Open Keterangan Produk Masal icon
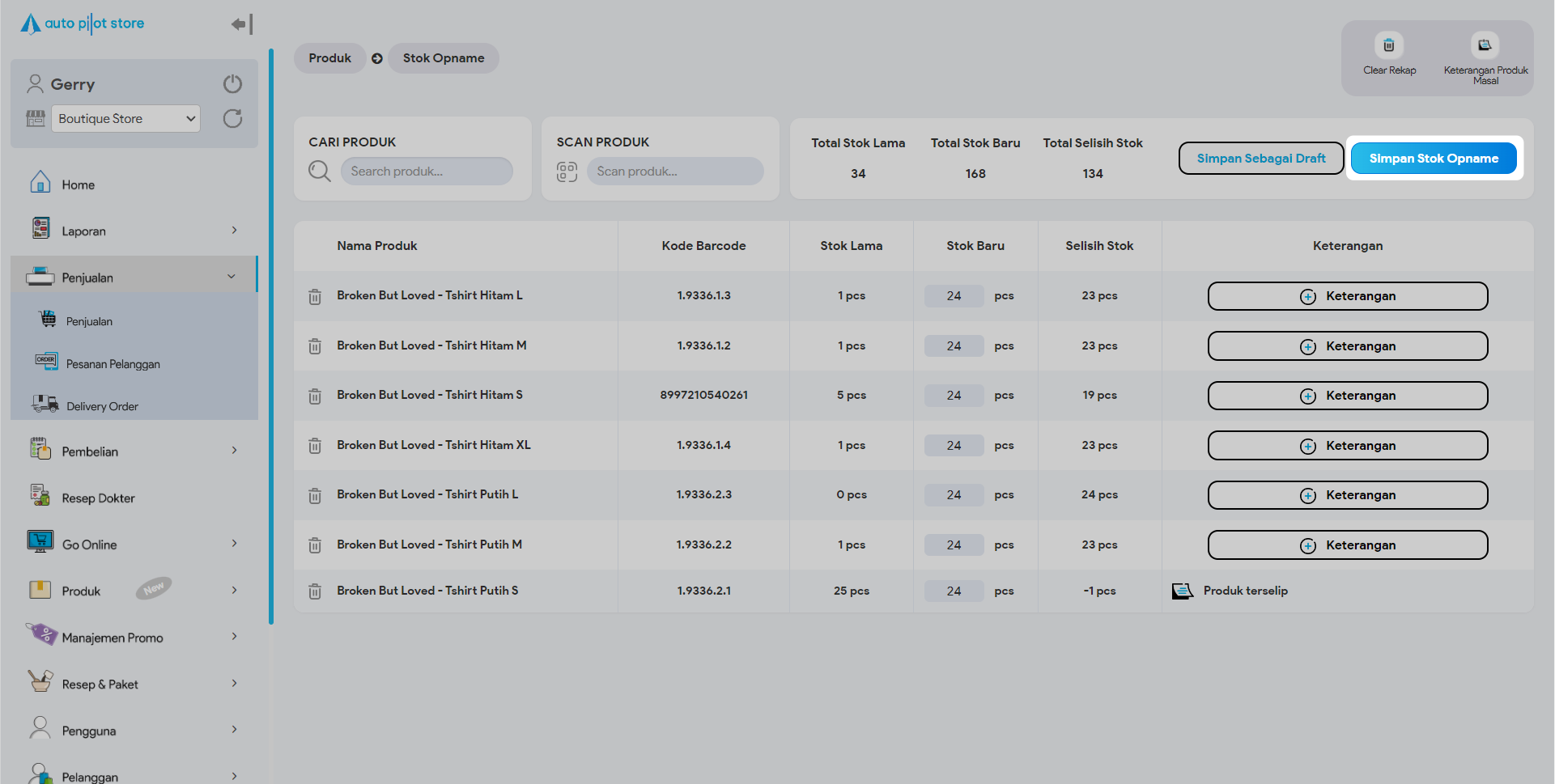Image resolution: width=1555 pixels, height=784 pixels. (1485, 45)
